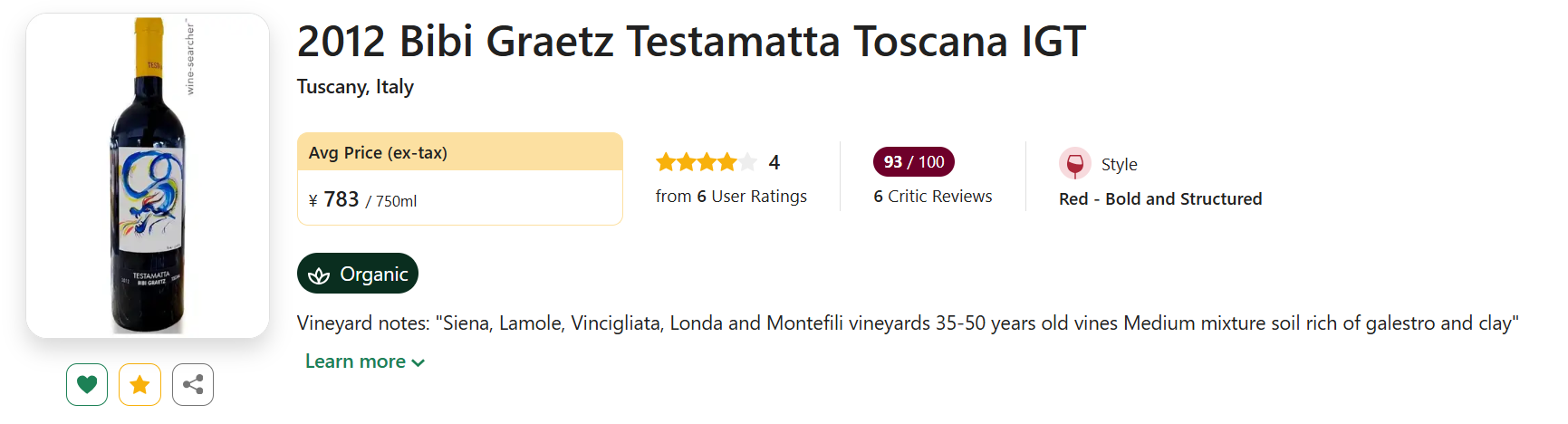Click the four-star user rating stars
The height and width of the screenshot is (424, 1568).
[706, 162]
